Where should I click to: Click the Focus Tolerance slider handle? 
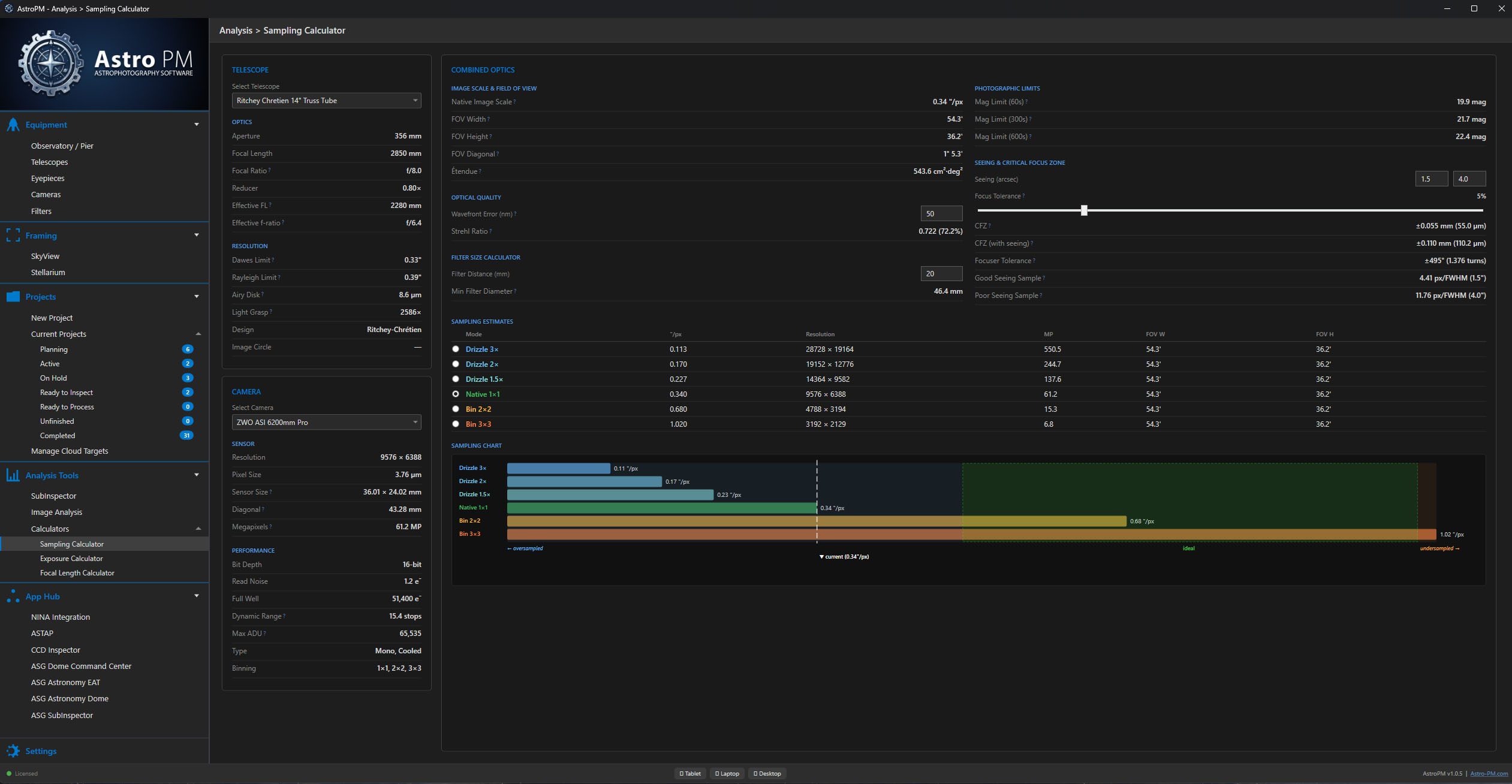[x=1084, y=210]
